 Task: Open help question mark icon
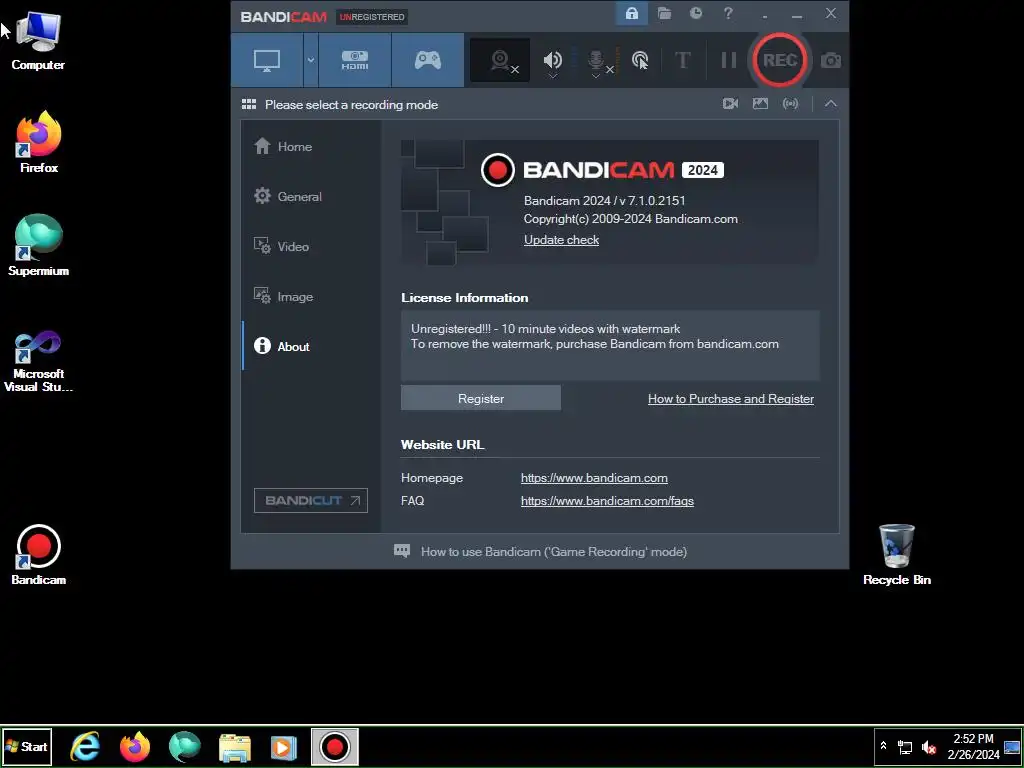click(x=728, y=13)
